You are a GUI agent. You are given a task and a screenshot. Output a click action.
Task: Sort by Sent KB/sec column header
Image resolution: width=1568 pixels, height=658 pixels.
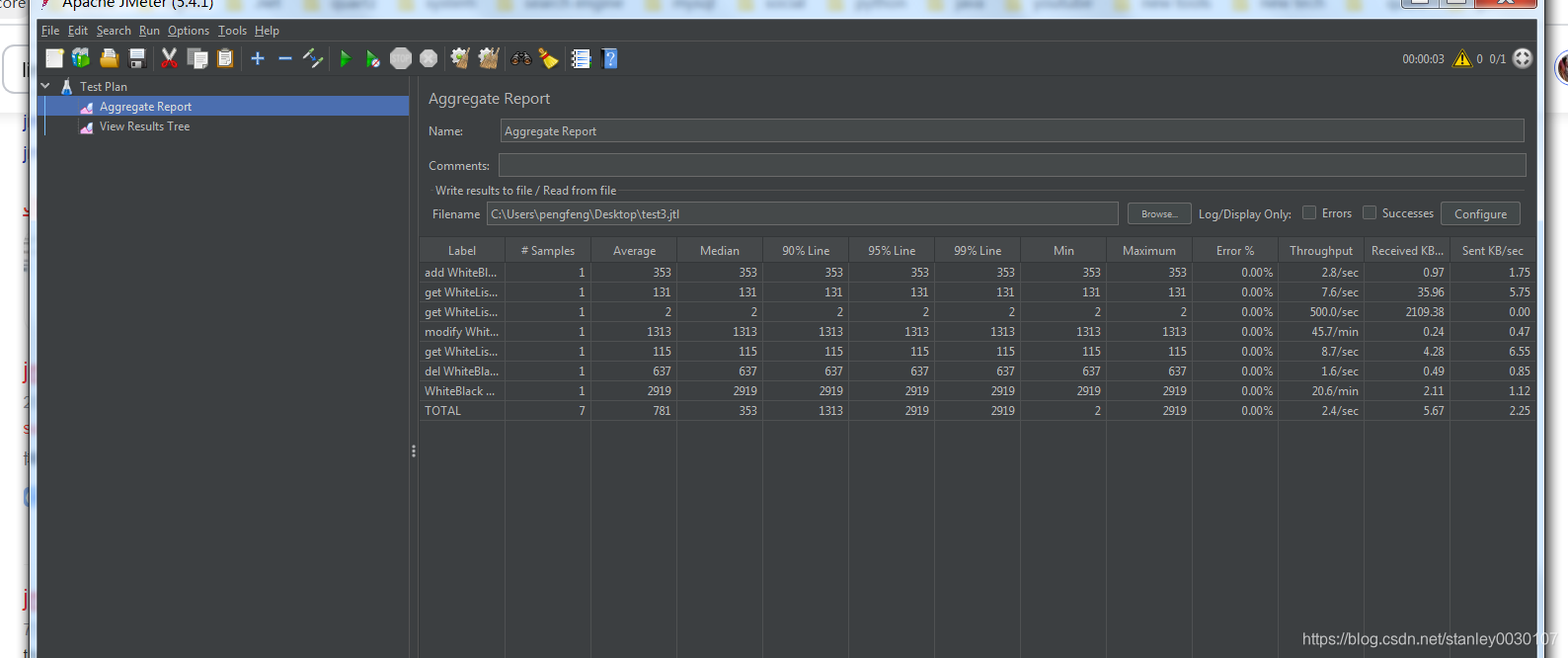(1493, 251)
